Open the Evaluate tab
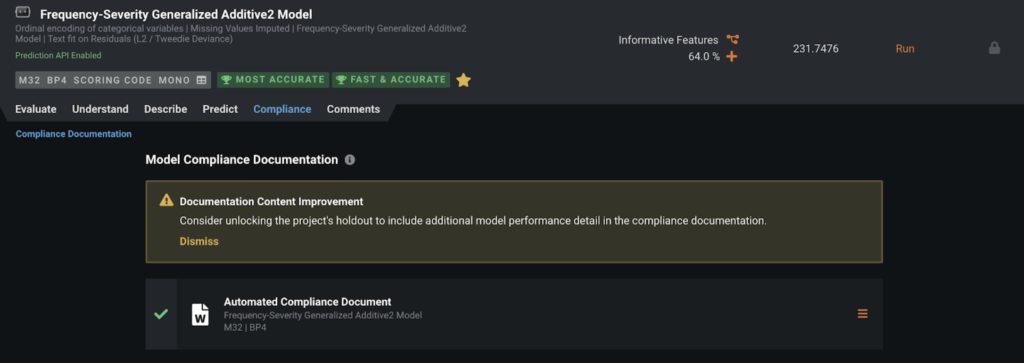Image resolution: width=1024 pixels, height=363 pixels. click(x=36, y=109)
